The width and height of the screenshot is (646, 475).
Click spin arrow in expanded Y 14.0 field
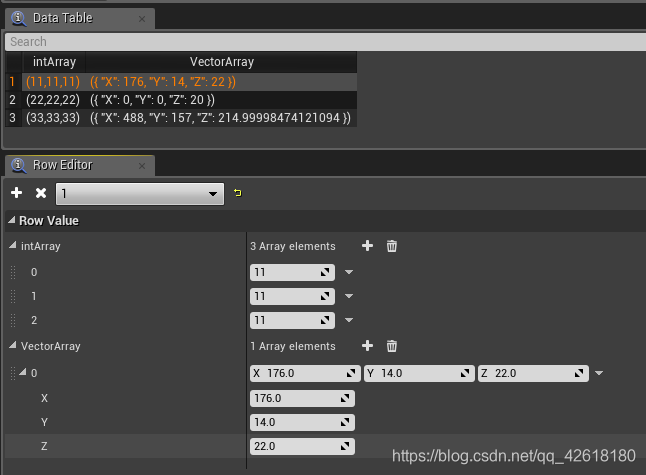(345, 422)
